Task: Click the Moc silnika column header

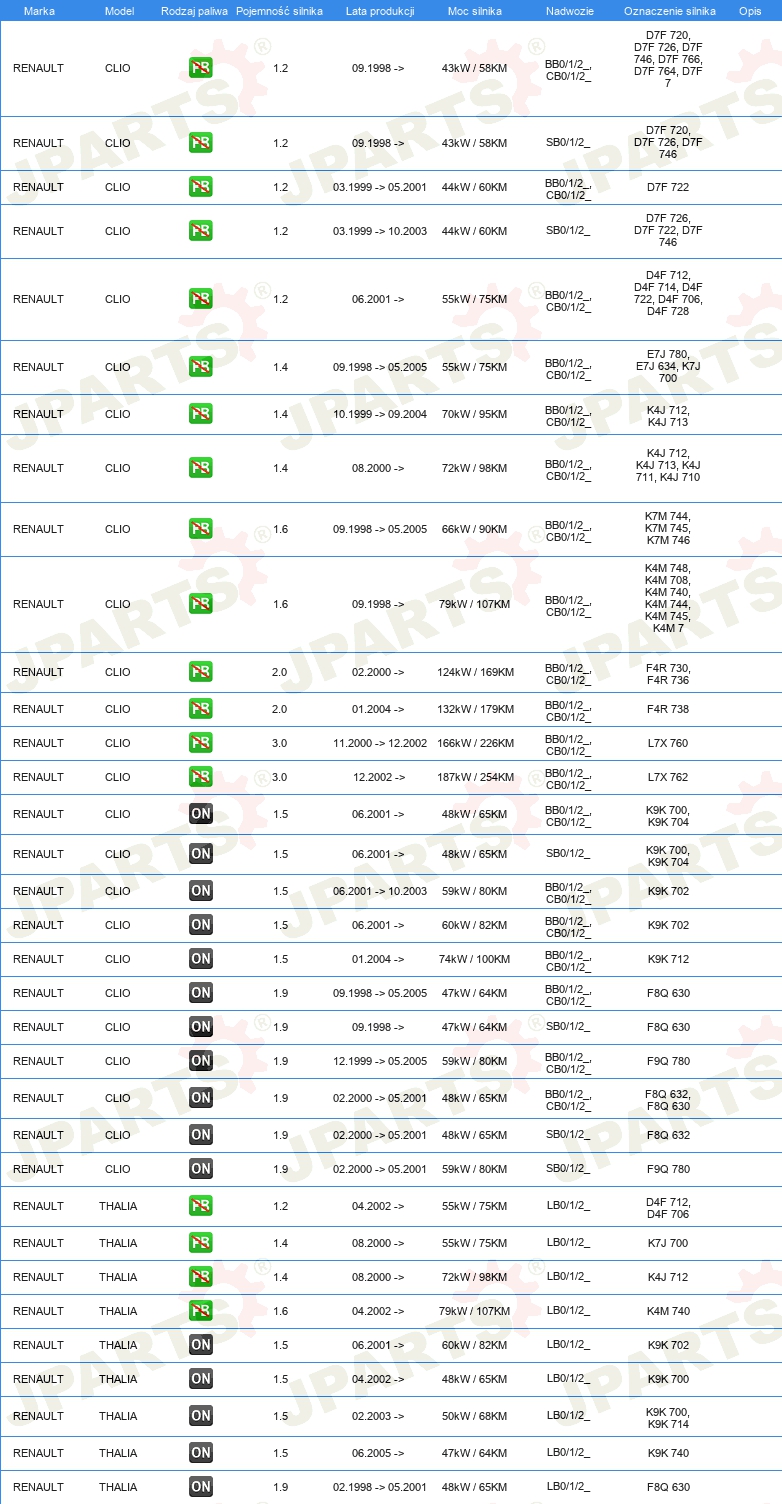Action: (x=475, y=11)
